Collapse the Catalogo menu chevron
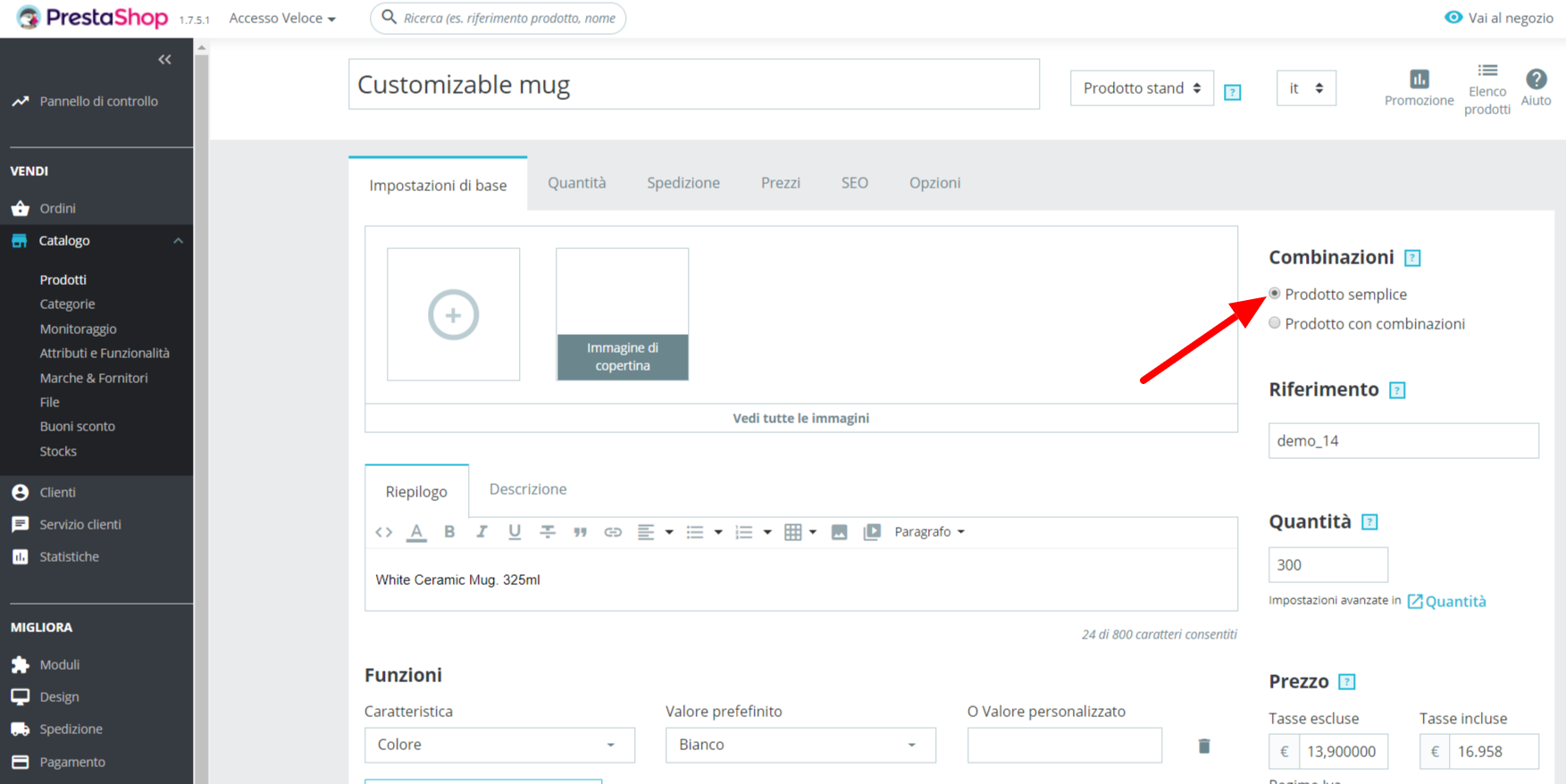Image resolution: width=1566 pixels, height=784 pixels. [x=178, y=241]
